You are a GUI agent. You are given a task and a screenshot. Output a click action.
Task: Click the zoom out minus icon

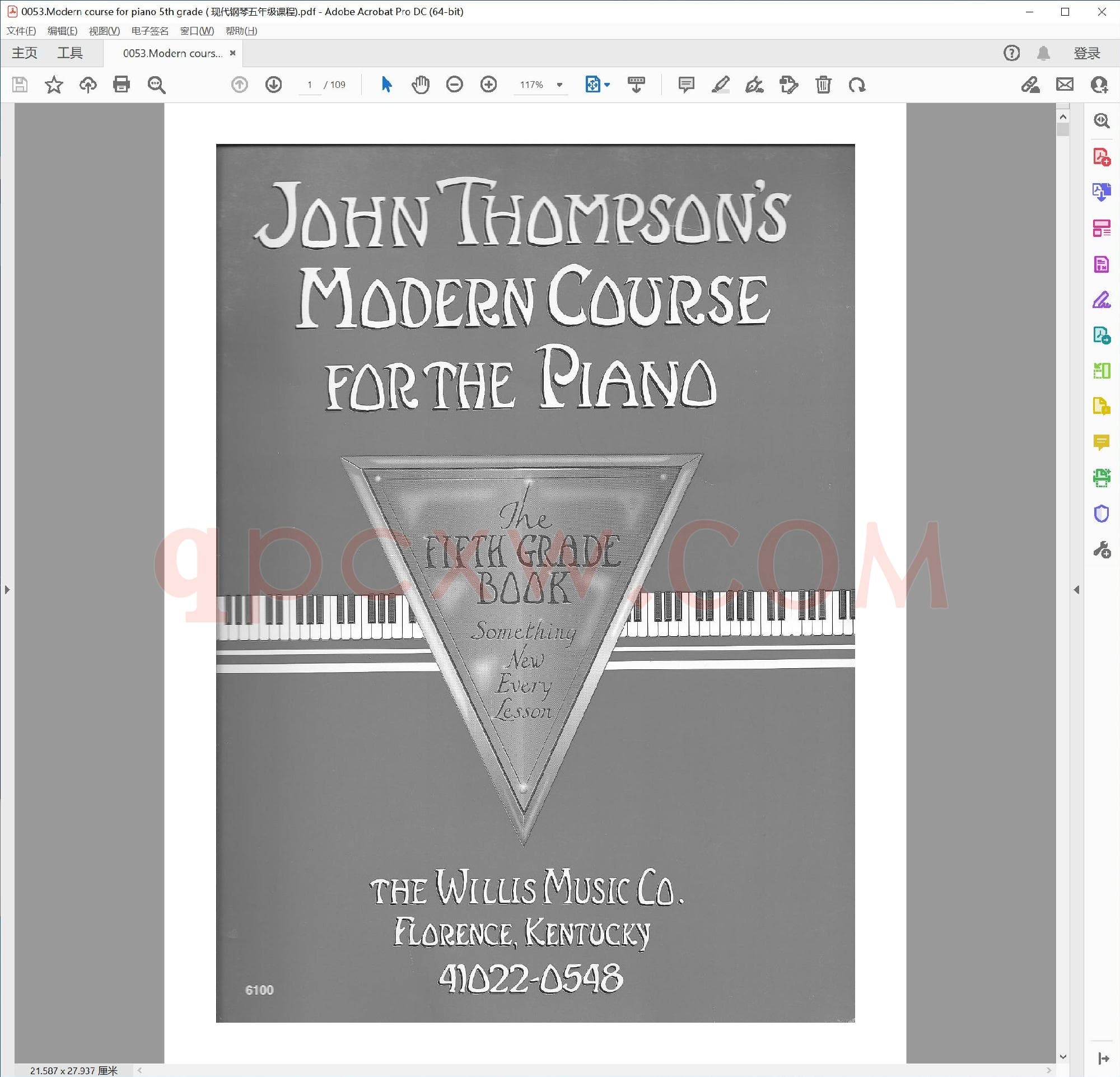[x=454, y=85]
